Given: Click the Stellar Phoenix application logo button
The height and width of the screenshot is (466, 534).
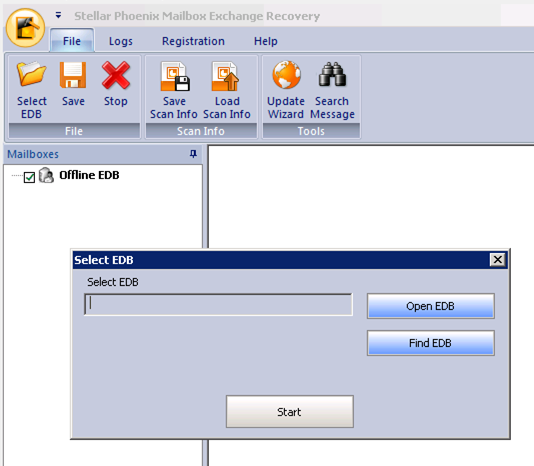Looking at the screenshot, I should click(26, 28).
